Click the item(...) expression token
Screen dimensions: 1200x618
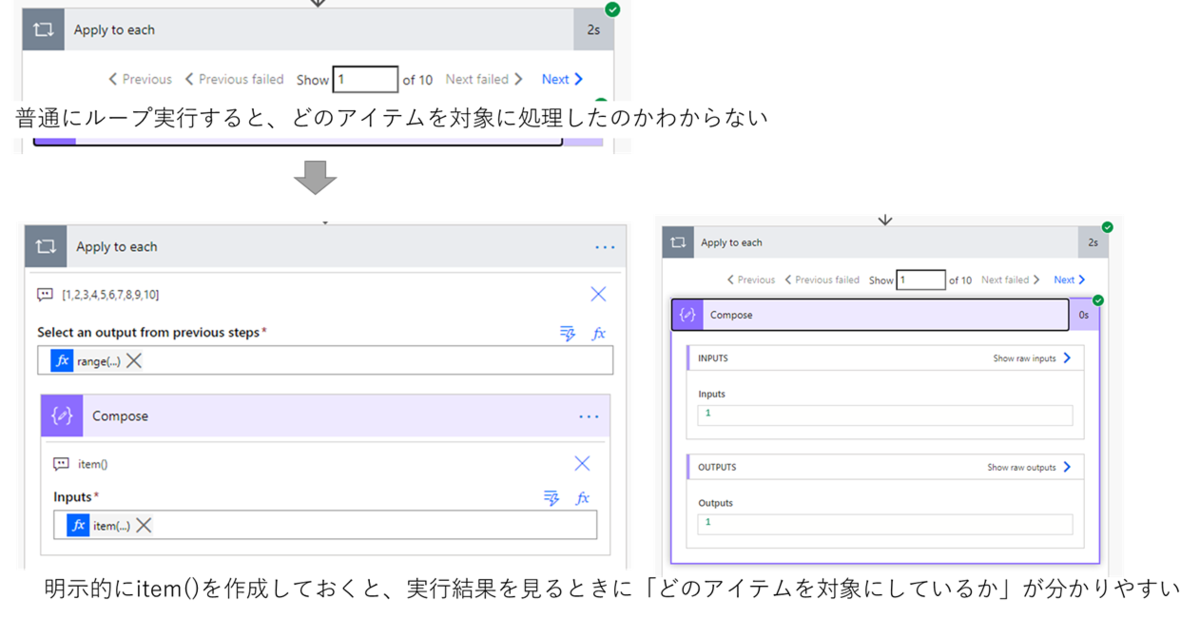coord(99,525)
